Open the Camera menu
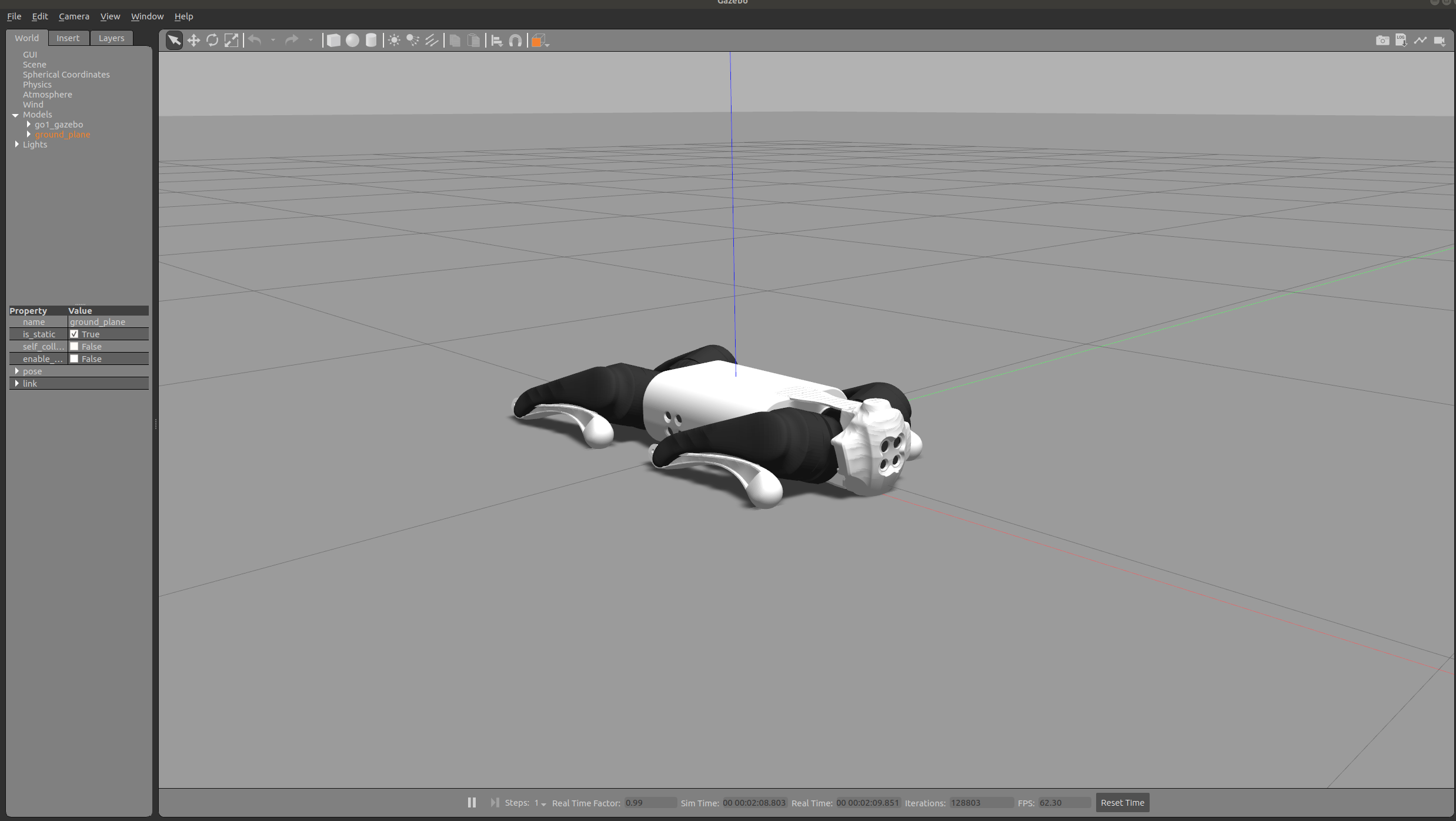 click(x=74, y=16)
